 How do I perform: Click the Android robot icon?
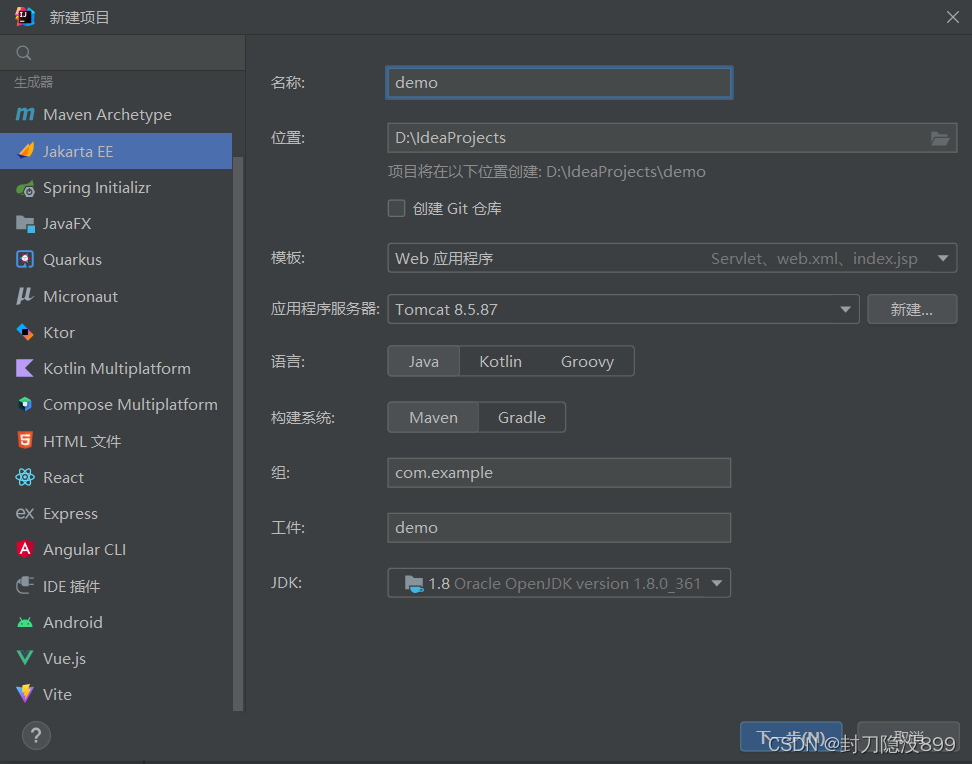pyautogui.click(x=25, y=622)
